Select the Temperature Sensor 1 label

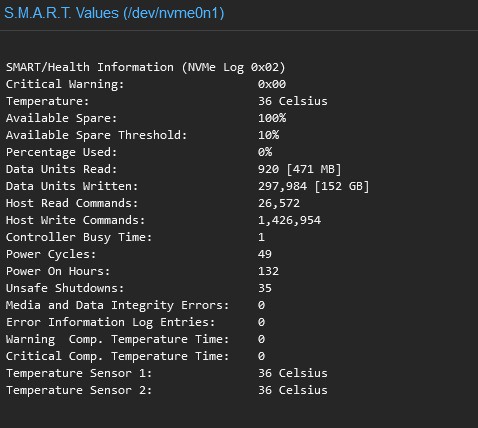(79, 373)
